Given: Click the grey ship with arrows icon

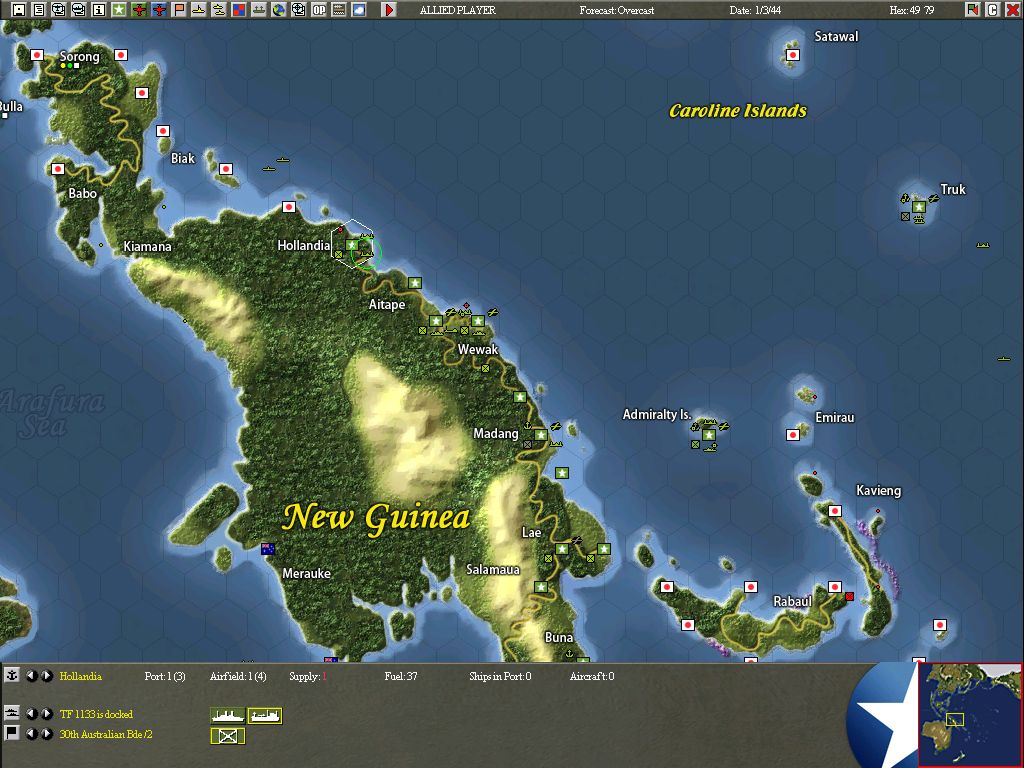Looking at the screenshot, I should pos(259,10).
